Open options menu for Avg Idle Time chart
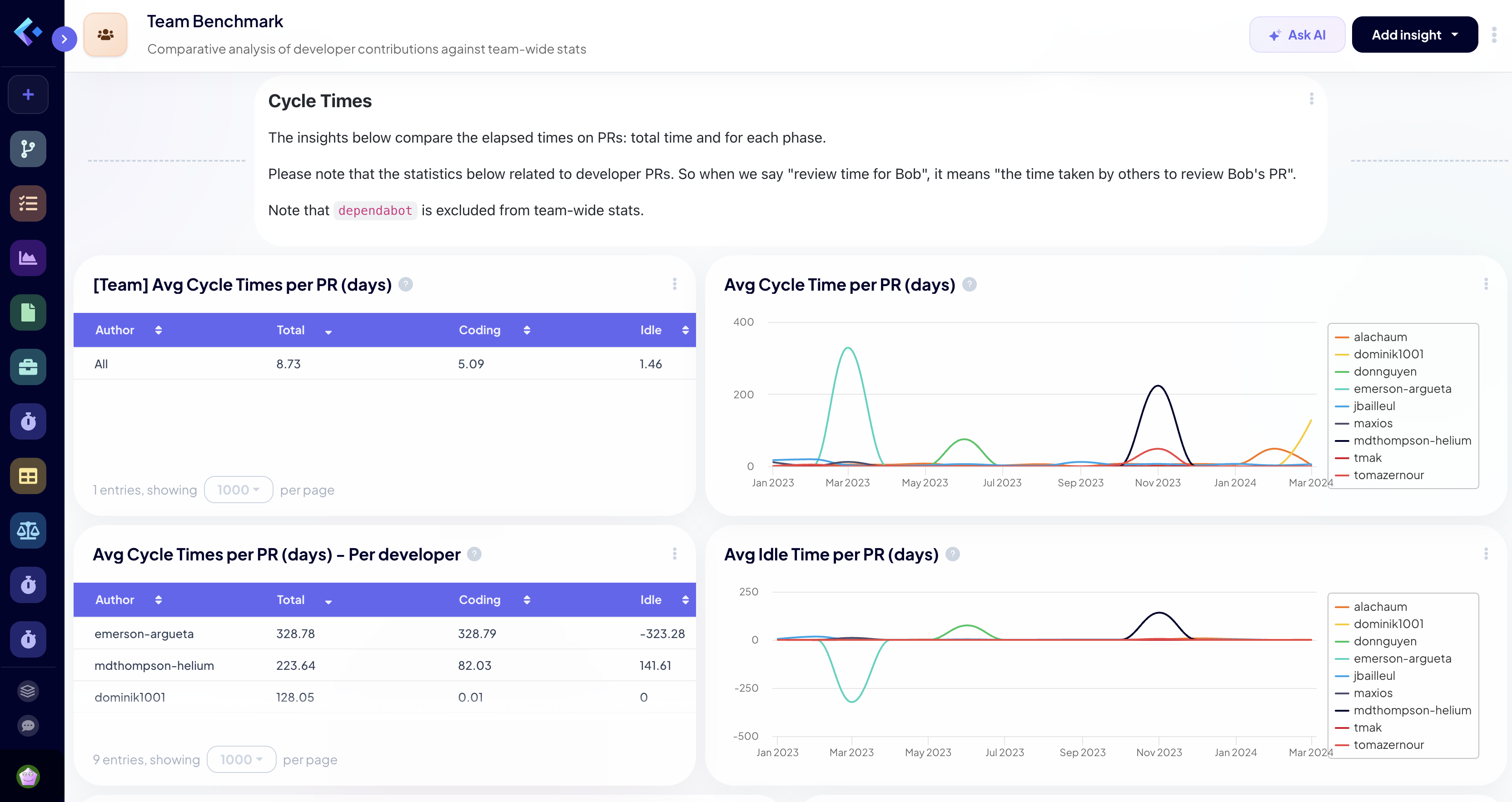This screenshot has height=802, width=1512. (1486, 554)
